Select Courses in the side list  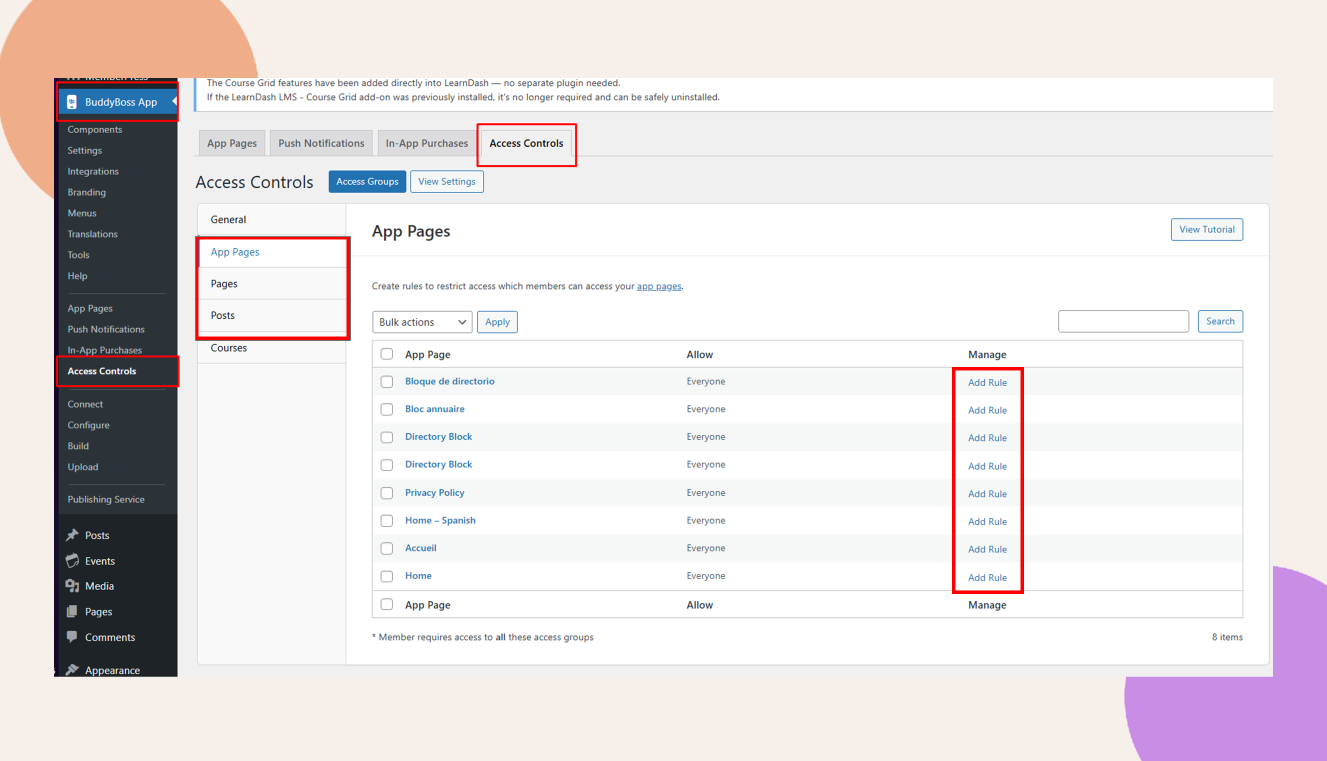pos(272,348)
